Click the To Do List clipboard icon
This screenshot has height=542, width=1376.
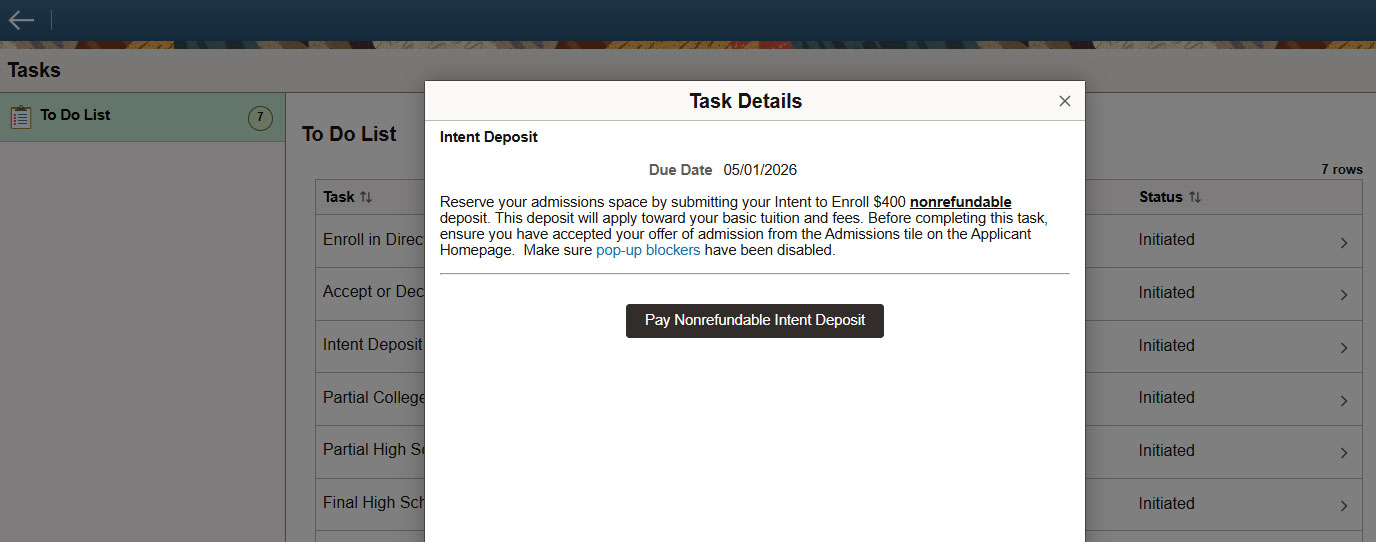[x=21, y=117]
